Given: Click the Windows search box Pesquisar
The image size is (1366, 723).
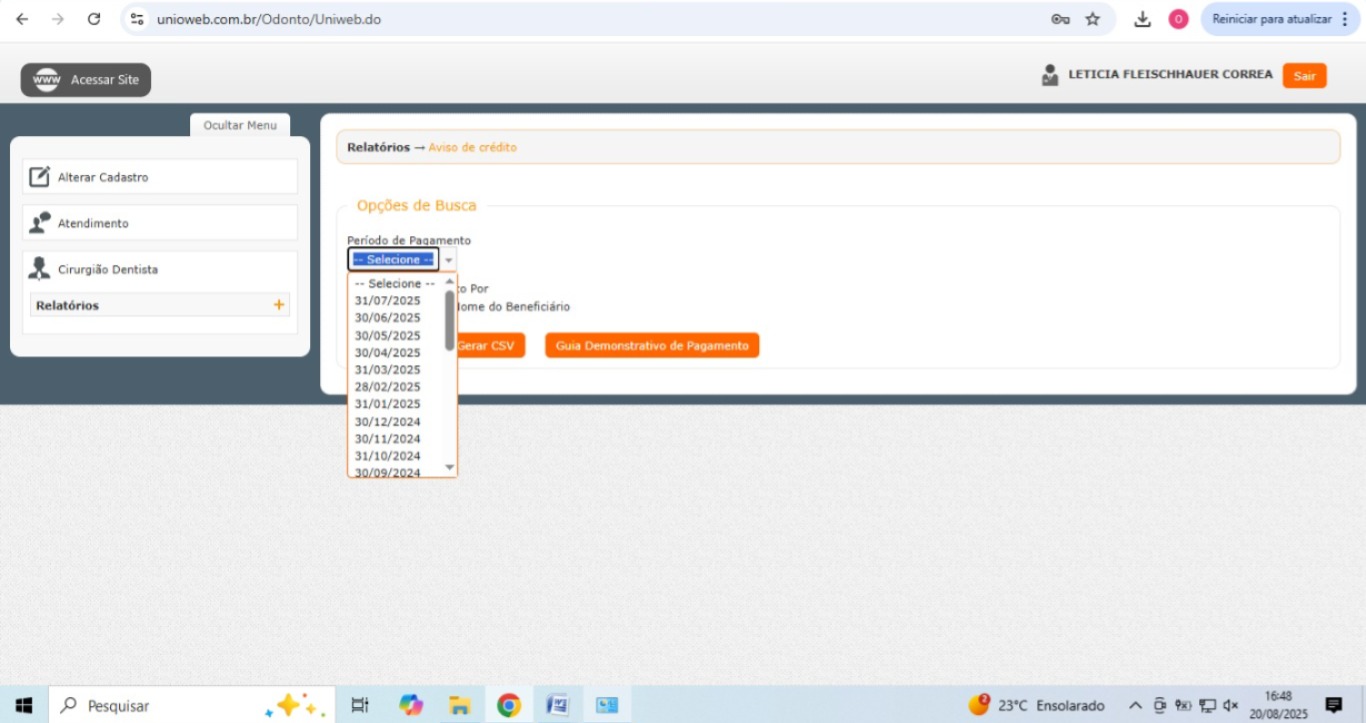Looking at the screenshot, I should [x=160, y=705].
